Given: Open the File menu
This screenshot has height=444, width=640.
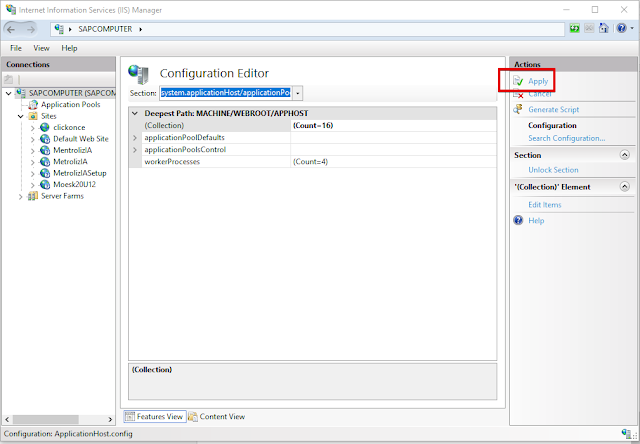Looking at the screenshot, I should 16,48.
